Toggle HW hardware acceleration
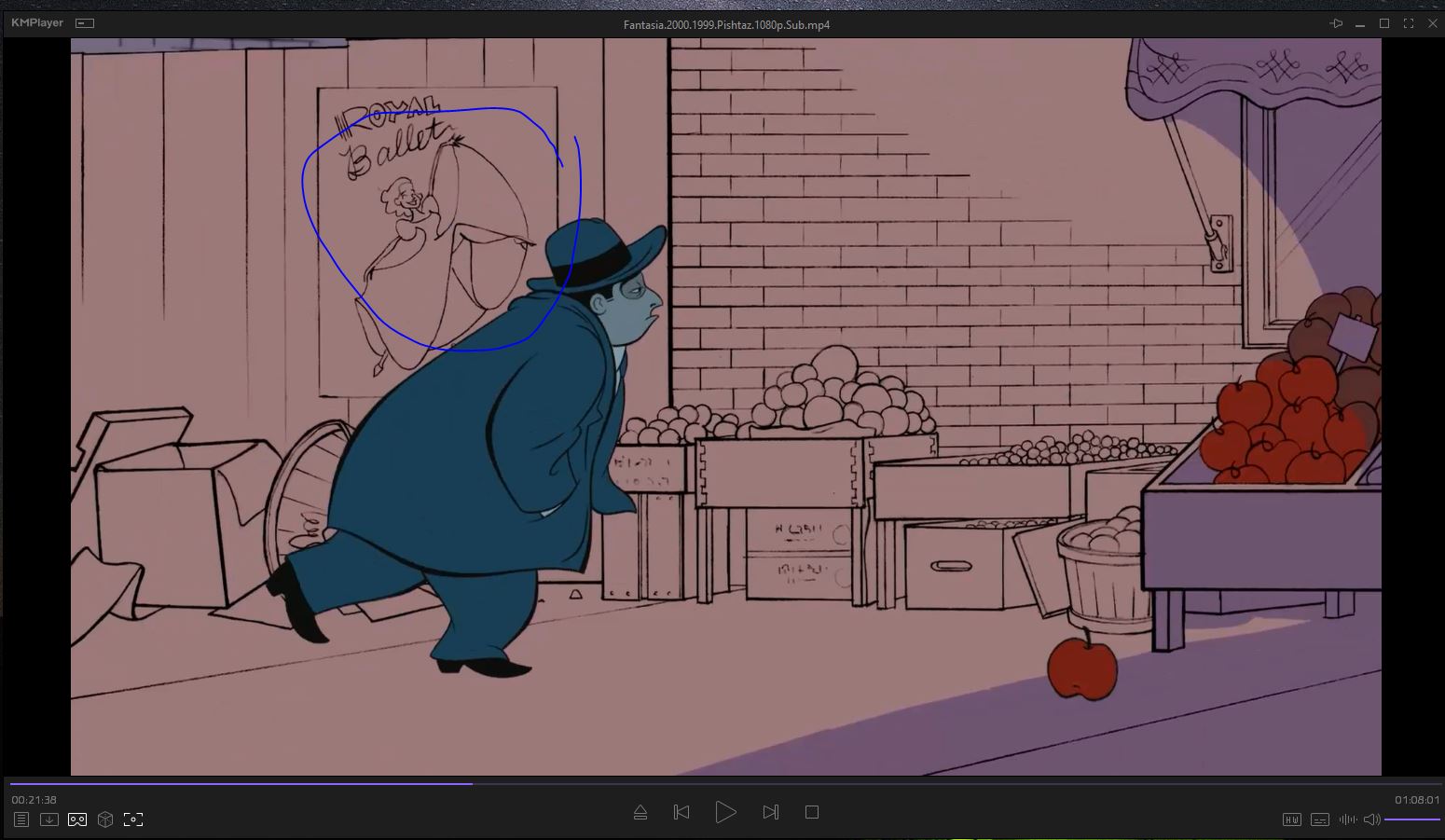This screenshot has width=1445, height=840. (x=1291, y=819)
